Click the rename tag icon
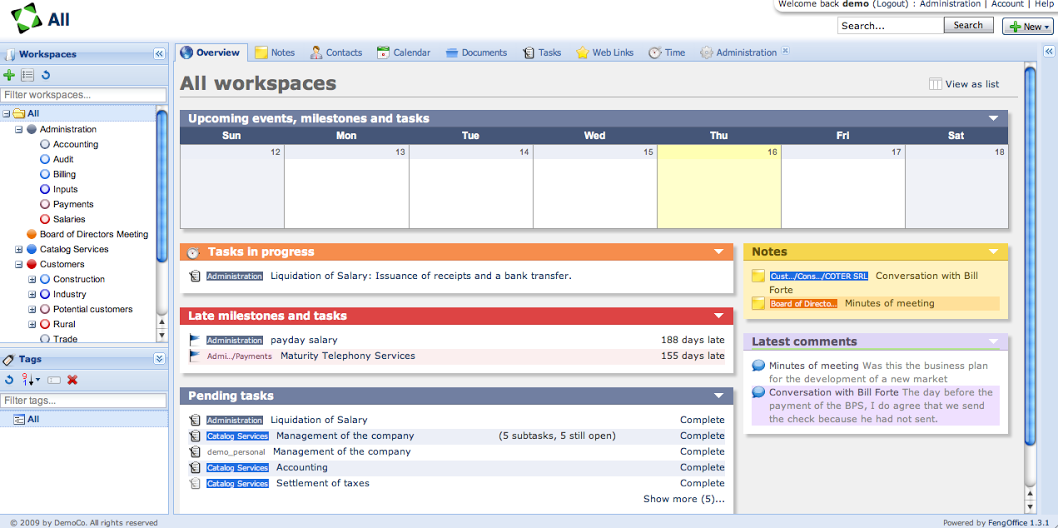The image size is (1058, 528). tap(55, 380)
